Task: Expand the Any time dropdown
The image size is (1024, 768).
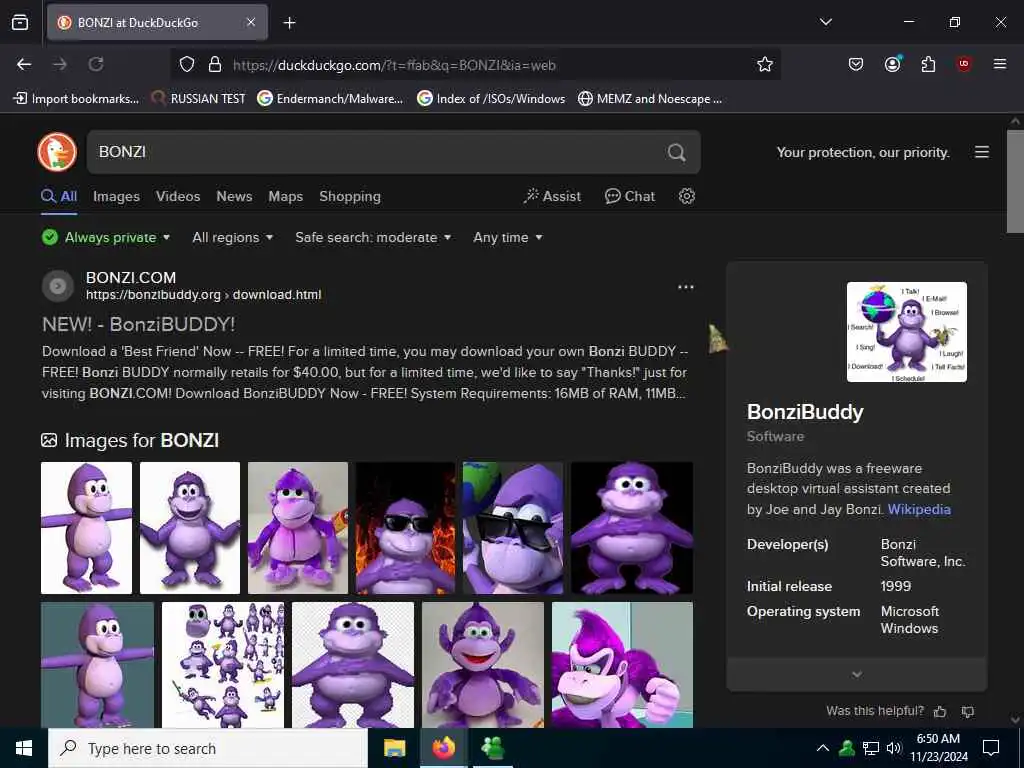Action: click(507, 237)
